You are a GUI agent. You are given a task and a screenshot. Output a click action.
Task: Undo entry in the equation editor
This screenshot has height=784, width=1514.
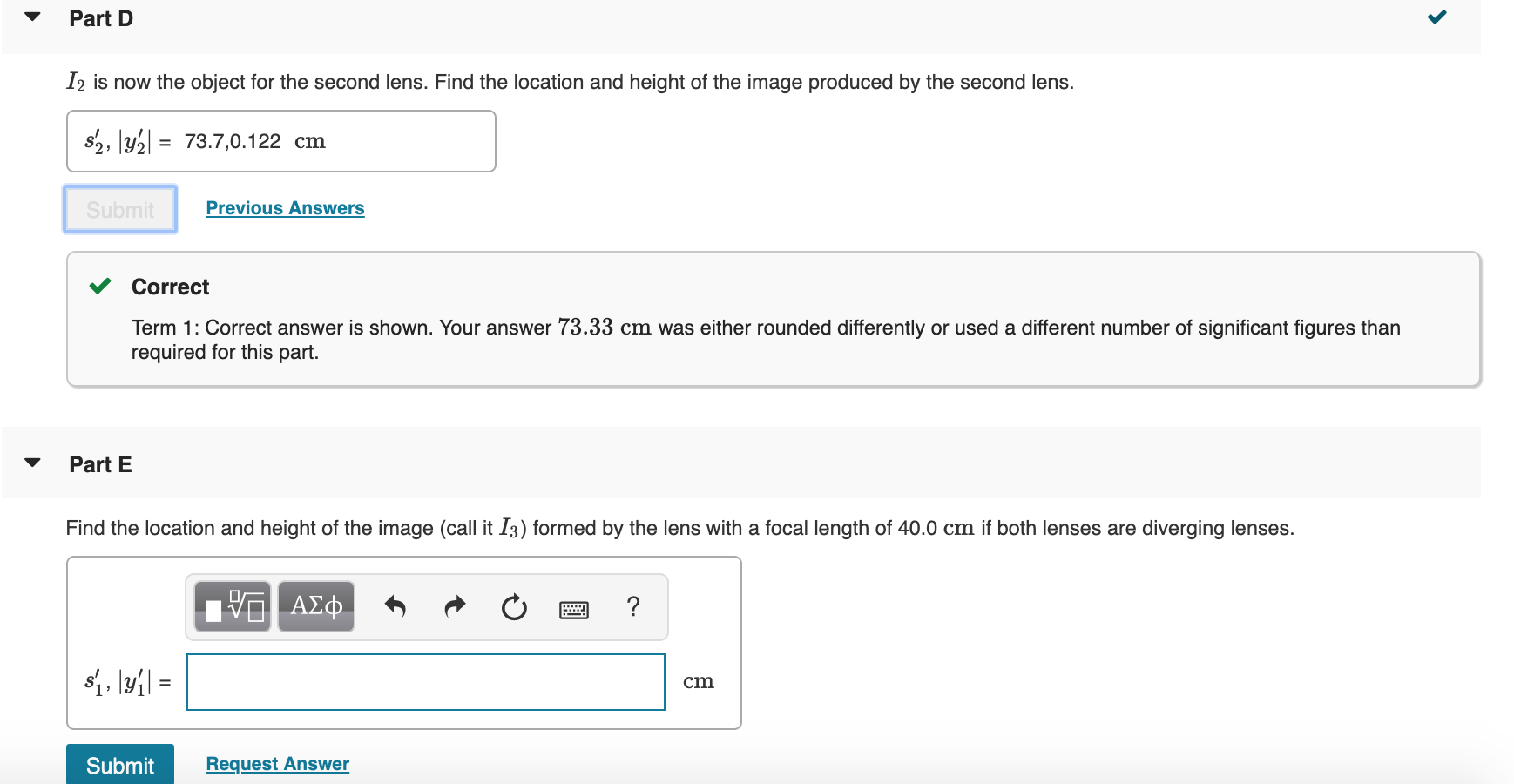click(x=395, y=607)
